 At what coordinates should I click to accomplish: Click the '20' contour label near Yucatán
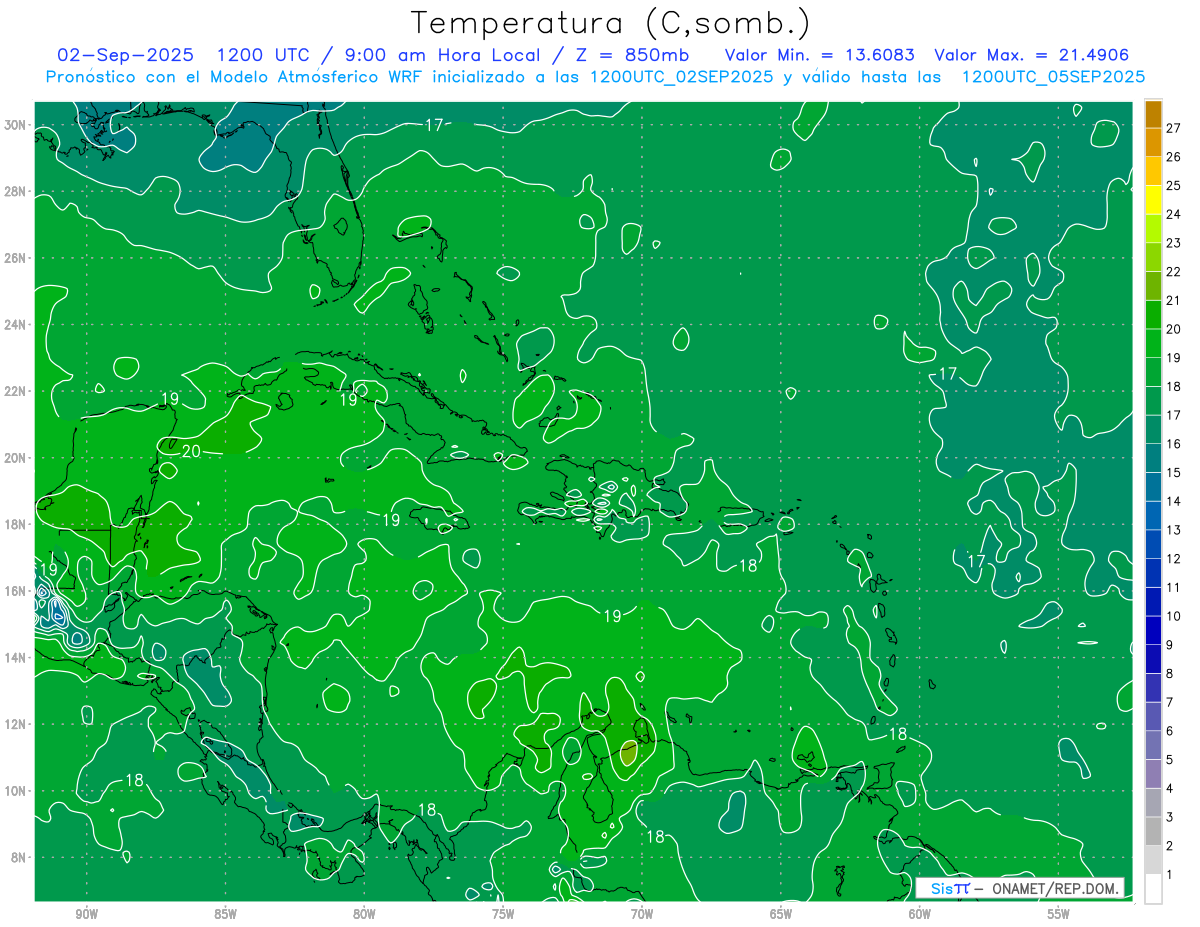tap(191, 451)
